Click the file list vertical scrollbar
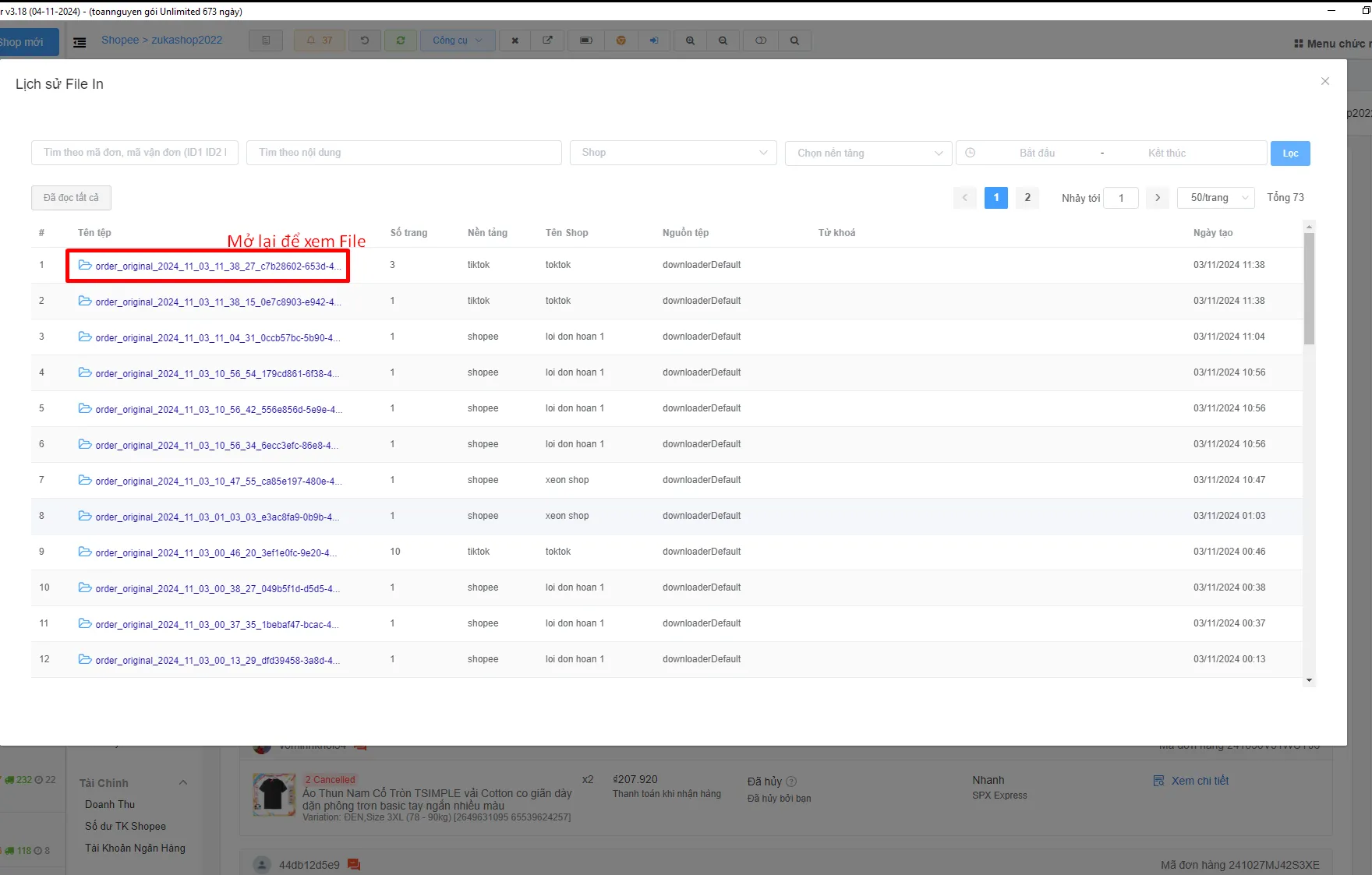1372x875 pixels. point(1309,288)
